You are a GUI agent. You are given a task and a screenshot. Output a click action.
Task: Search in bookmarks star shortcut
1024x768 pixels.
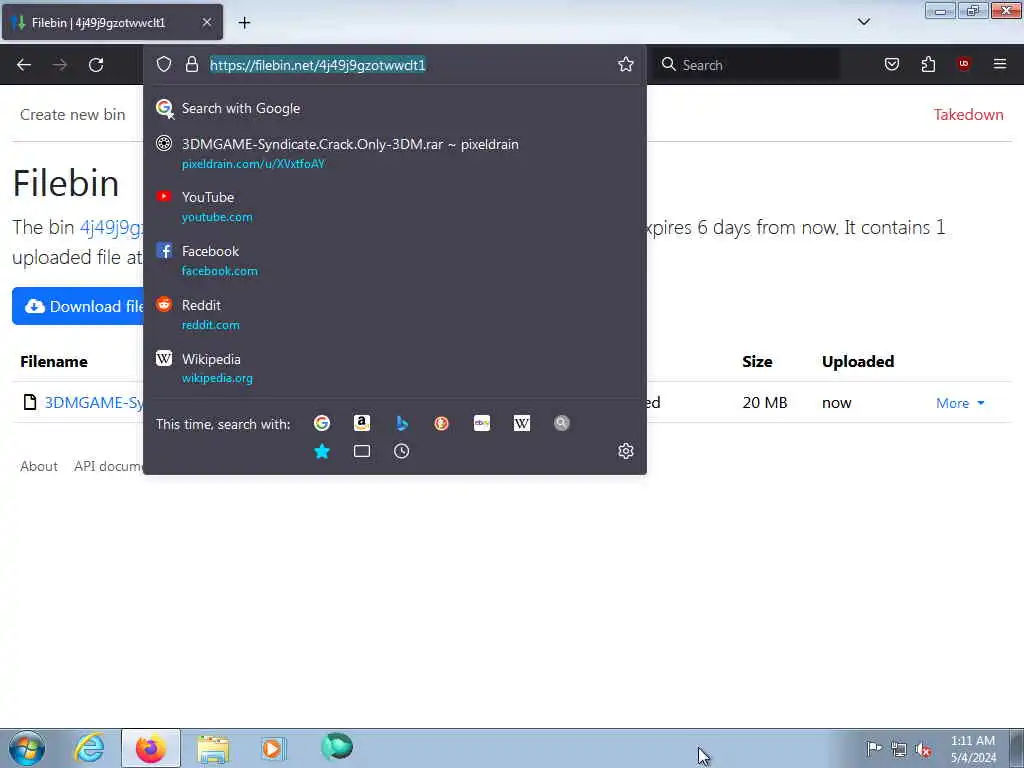[322, 451]
